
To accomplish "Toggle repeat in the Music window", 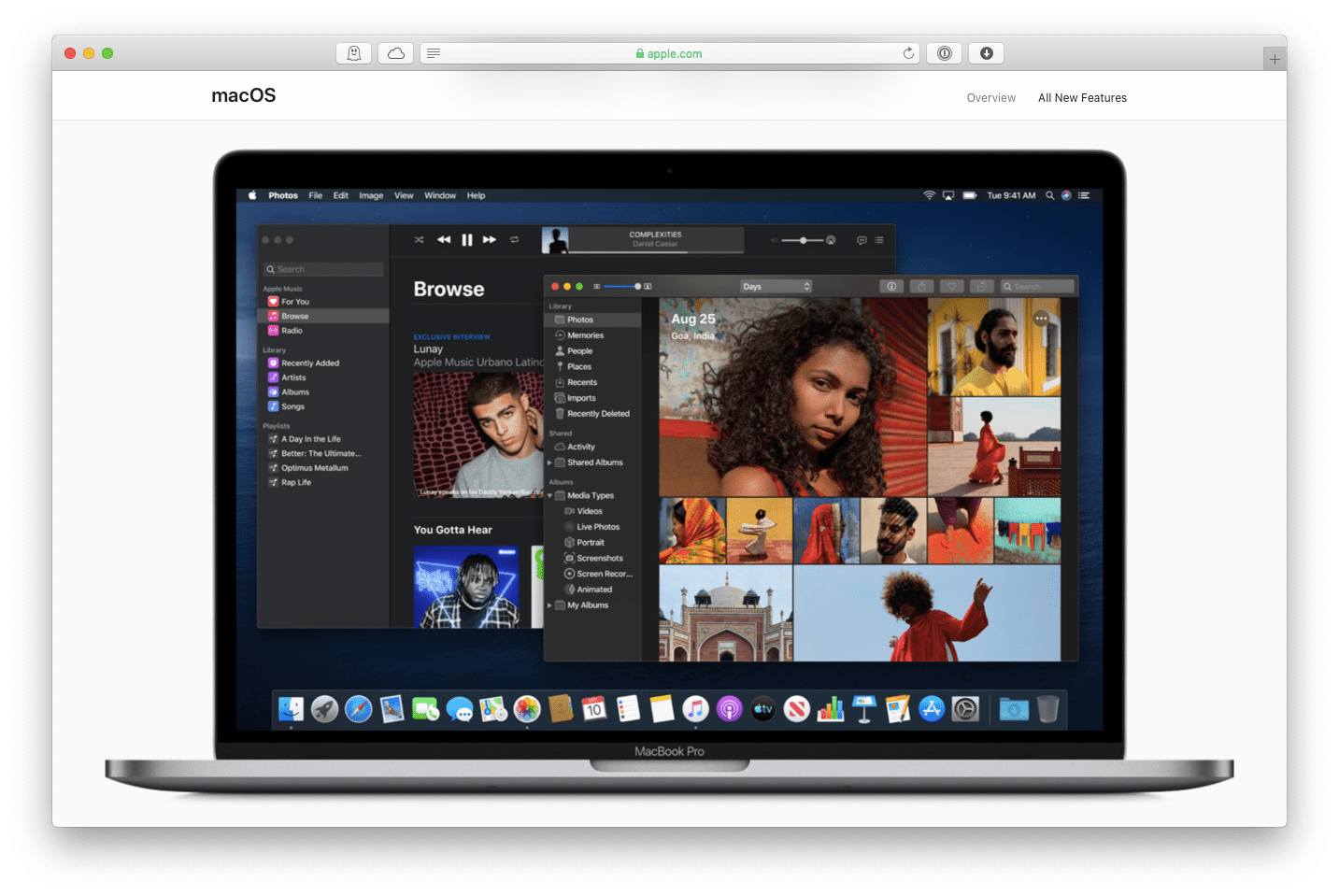I will tap(514, 240).
